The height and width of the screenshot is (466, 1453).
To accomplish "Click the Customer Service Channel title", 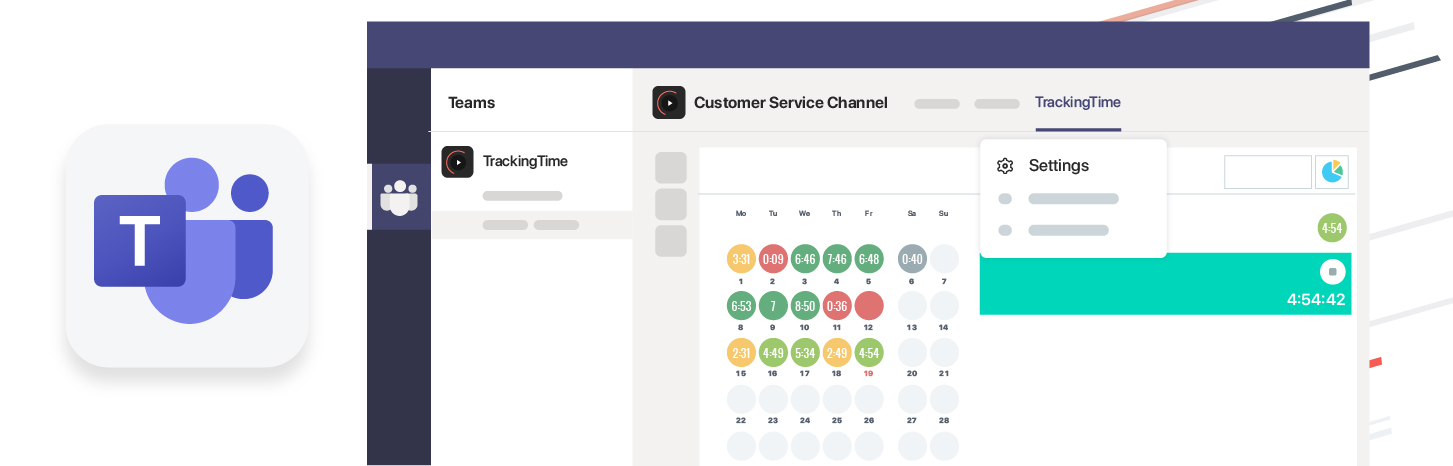I will click(x=790, y=102).
